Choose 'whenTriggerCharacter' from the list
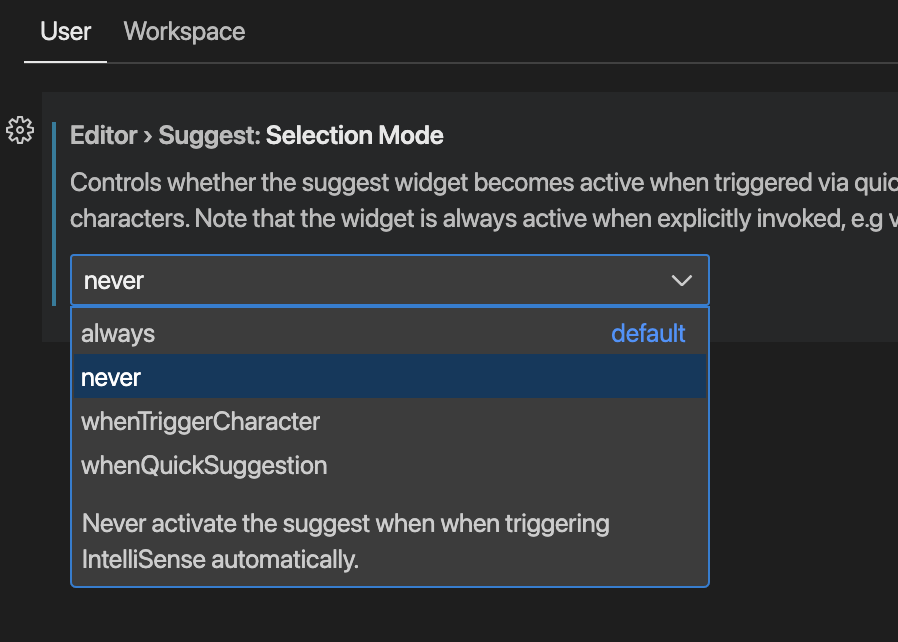This screenshot has height=642, width=898. click(x=200, y=421)
